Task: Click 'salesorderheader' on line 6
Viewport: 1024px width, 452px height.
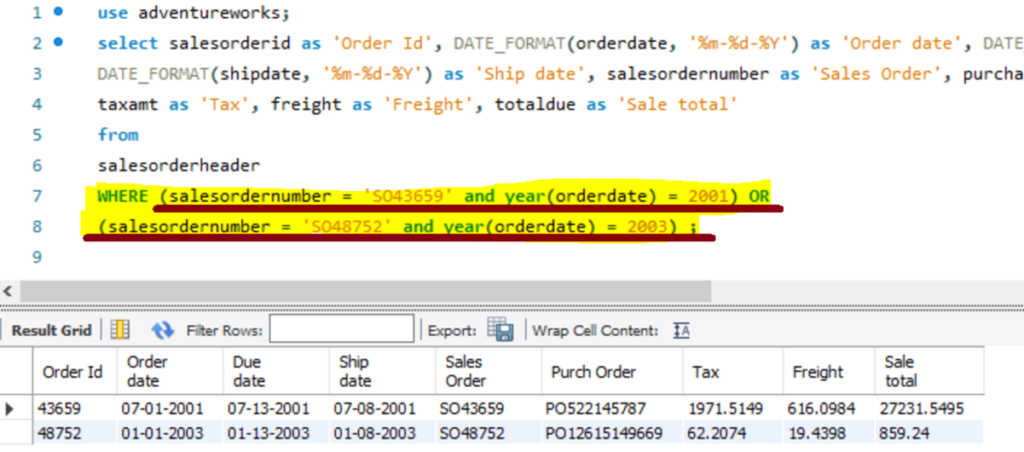Action: [179, 165]
